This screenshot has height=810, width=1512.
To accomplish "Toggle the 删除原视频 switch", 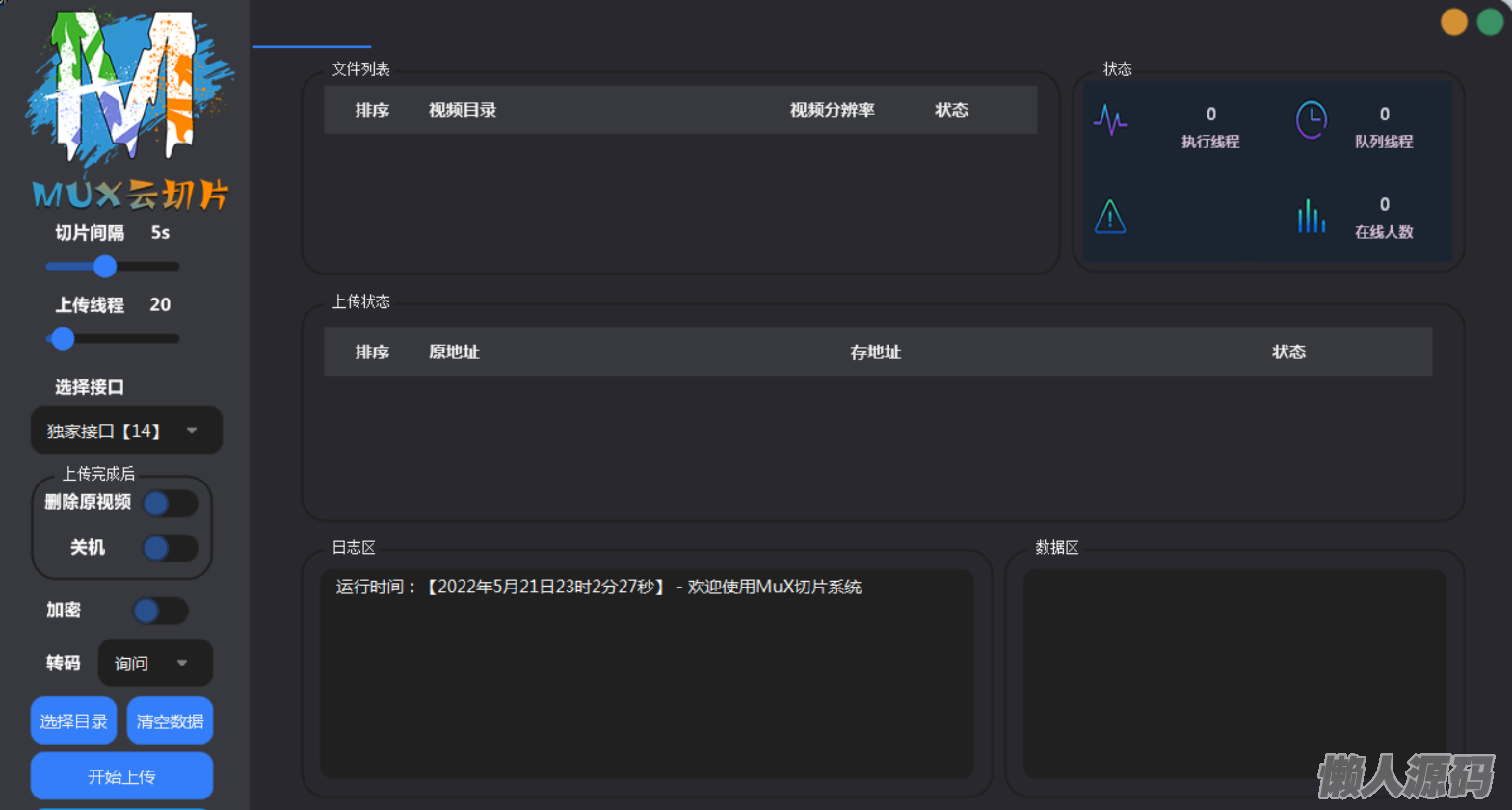I will (x=170, y=503).
